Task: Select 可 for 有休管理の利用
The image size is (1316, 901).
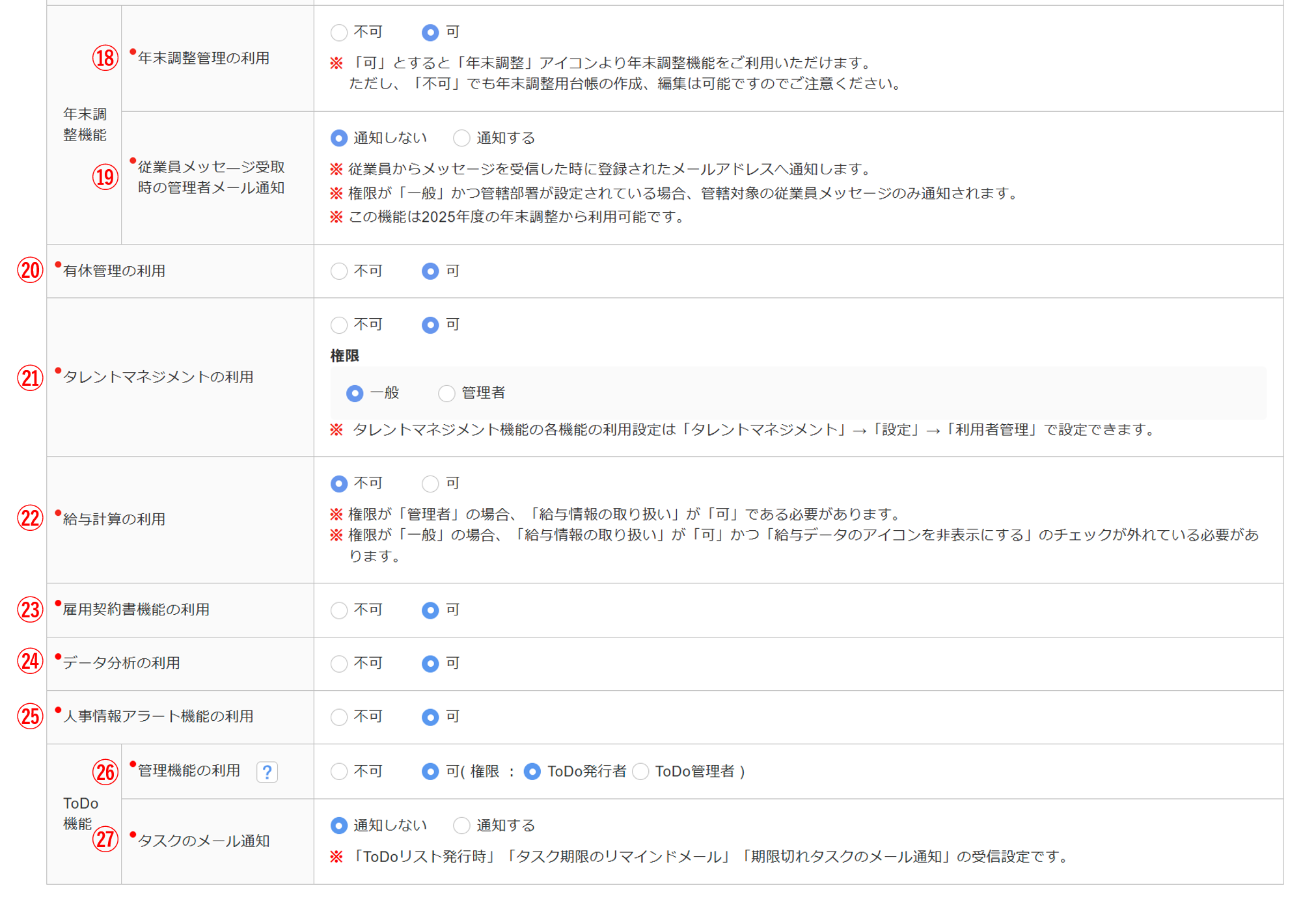Action: point(430,271)
